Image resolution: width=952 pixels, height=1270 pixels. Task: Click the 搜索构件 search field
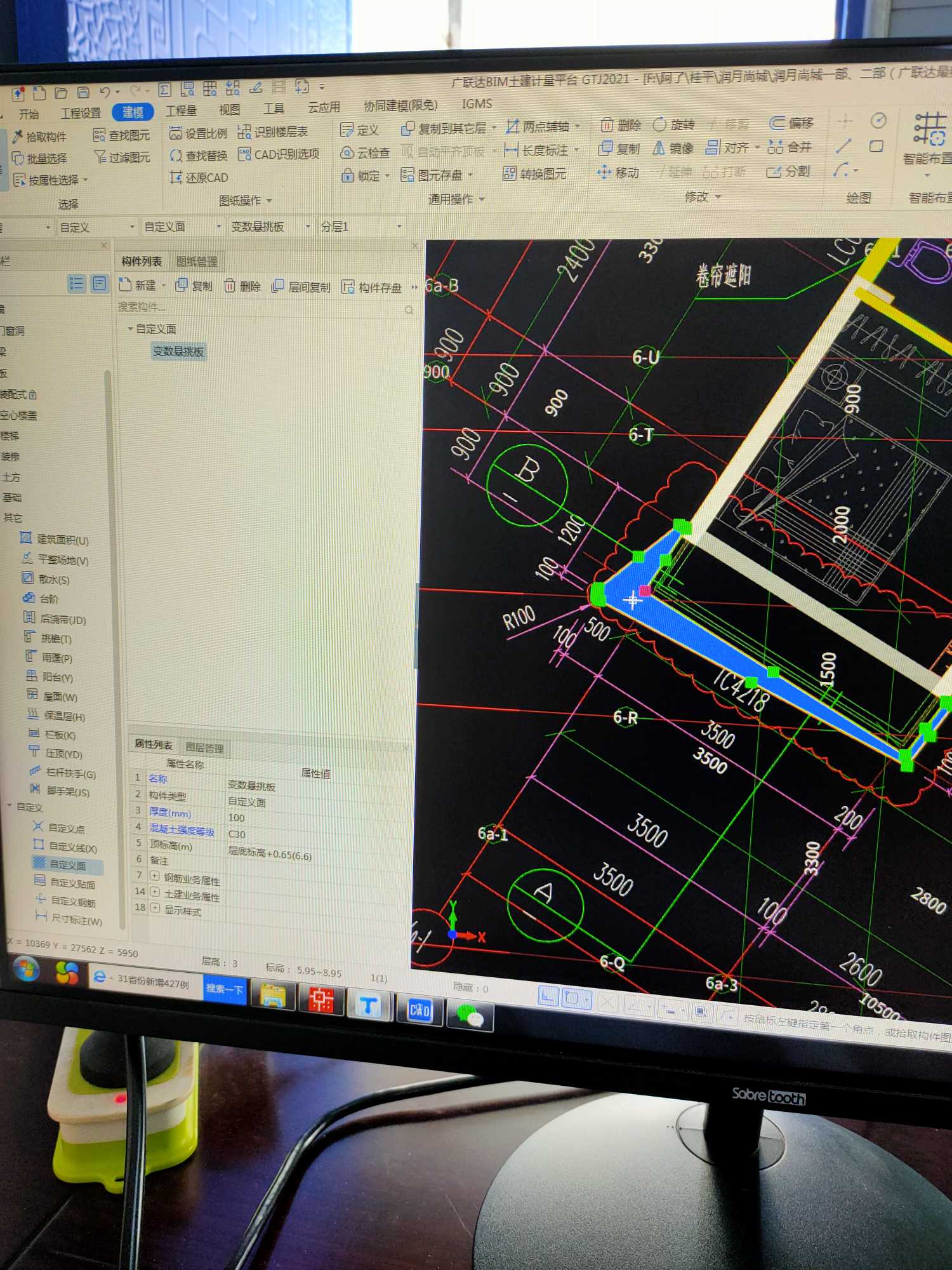[x=265, y=308]
